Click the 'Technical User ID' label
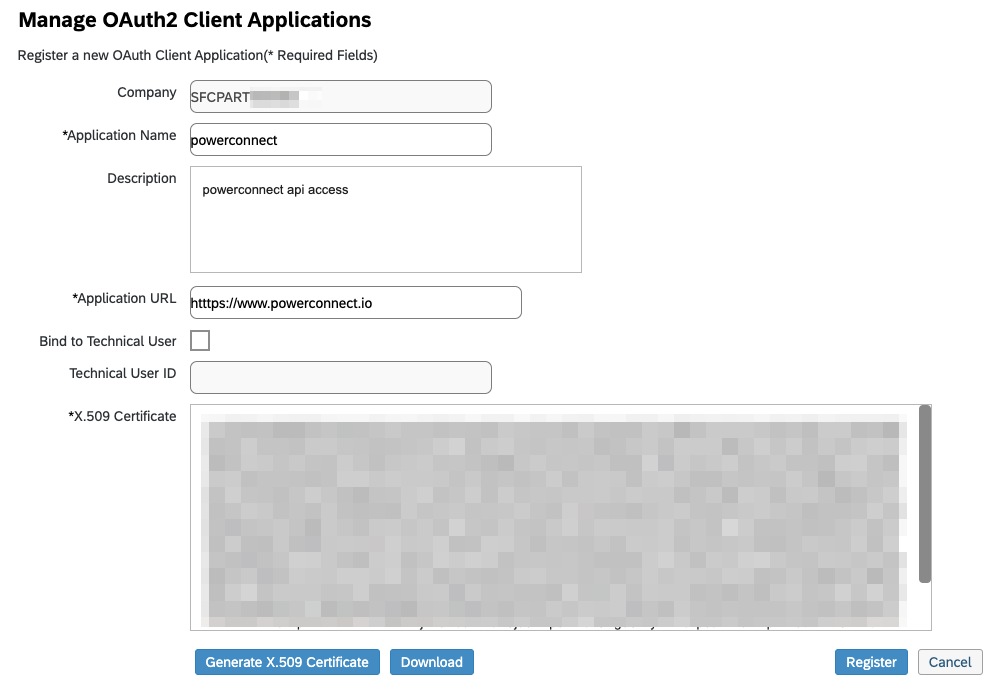The width and height of the screenshot is (995, 698). [123, 373]
